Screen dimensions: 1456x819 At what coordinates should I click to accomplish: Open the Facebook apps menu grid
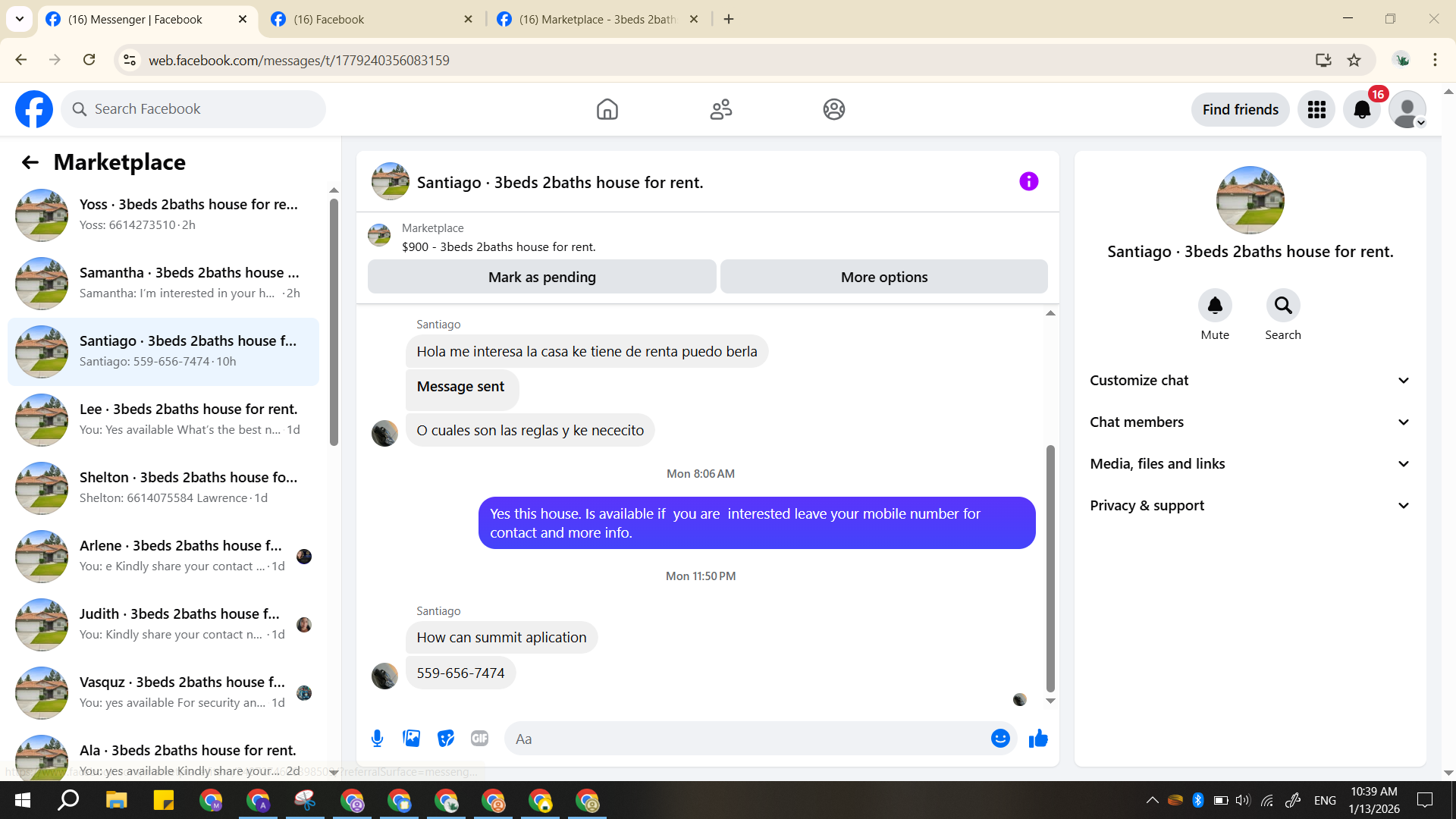1316,110
